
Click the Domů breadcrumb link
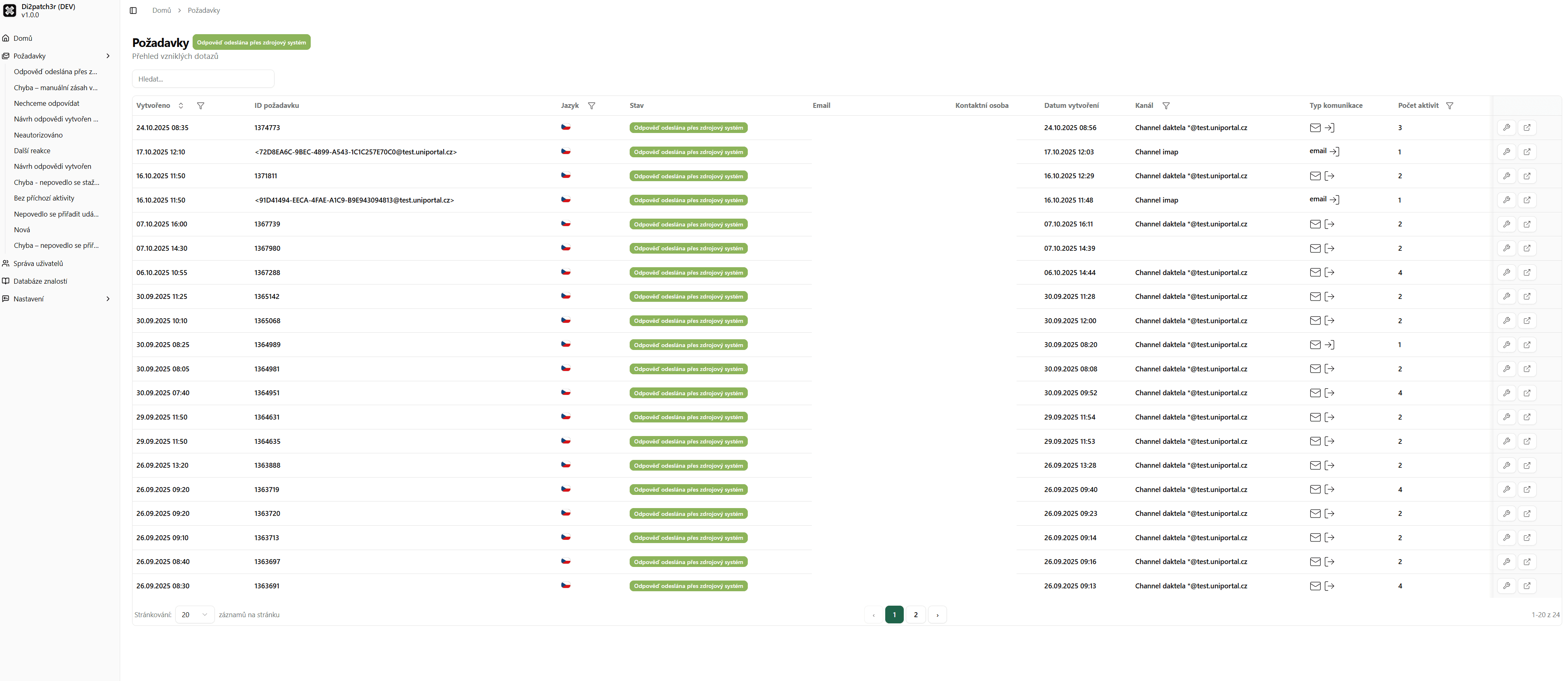161,10
